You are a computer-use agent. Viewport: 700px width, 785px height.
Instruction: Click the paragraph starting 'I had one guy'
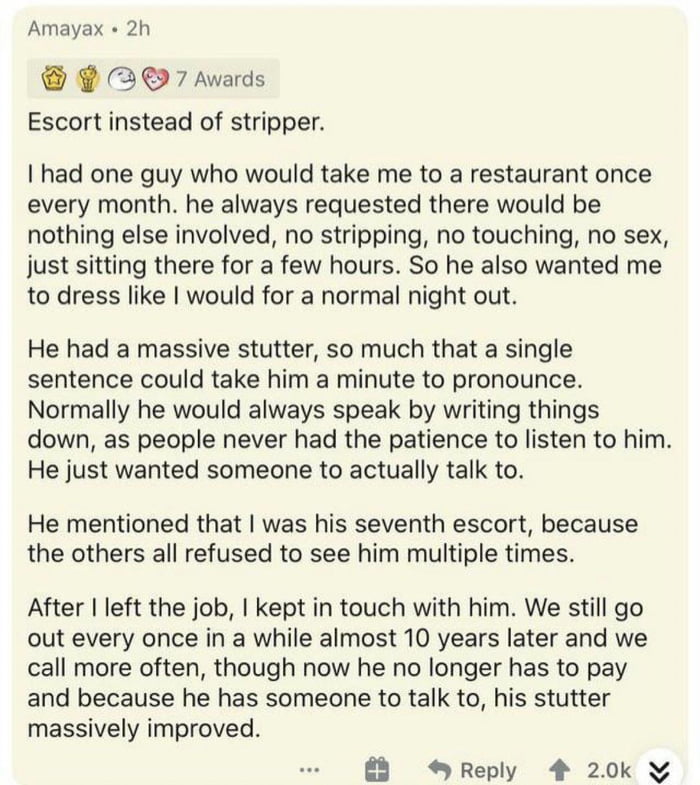click(348, 235)
